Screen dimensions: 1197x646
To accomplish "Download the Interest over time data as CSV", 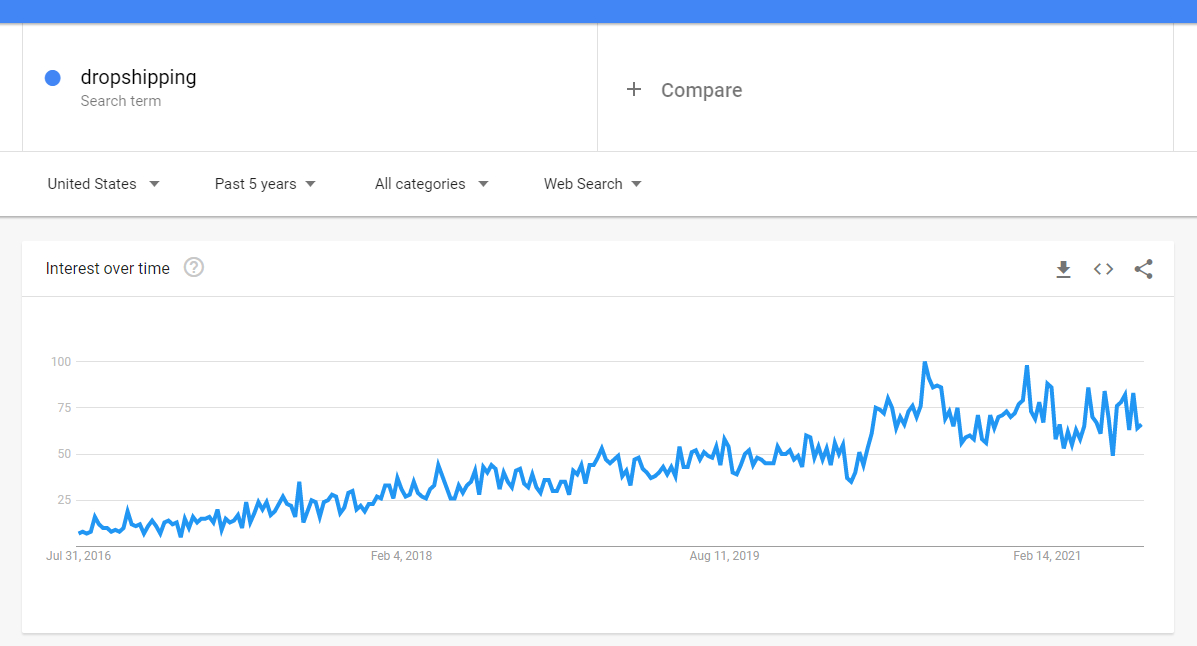I will pyautogui.click(x=1063, y=269).
